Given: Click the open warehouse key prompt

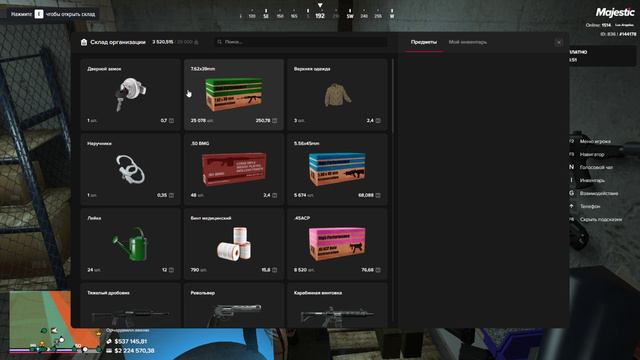Looking at the screenshot, I should coord(53,14).
